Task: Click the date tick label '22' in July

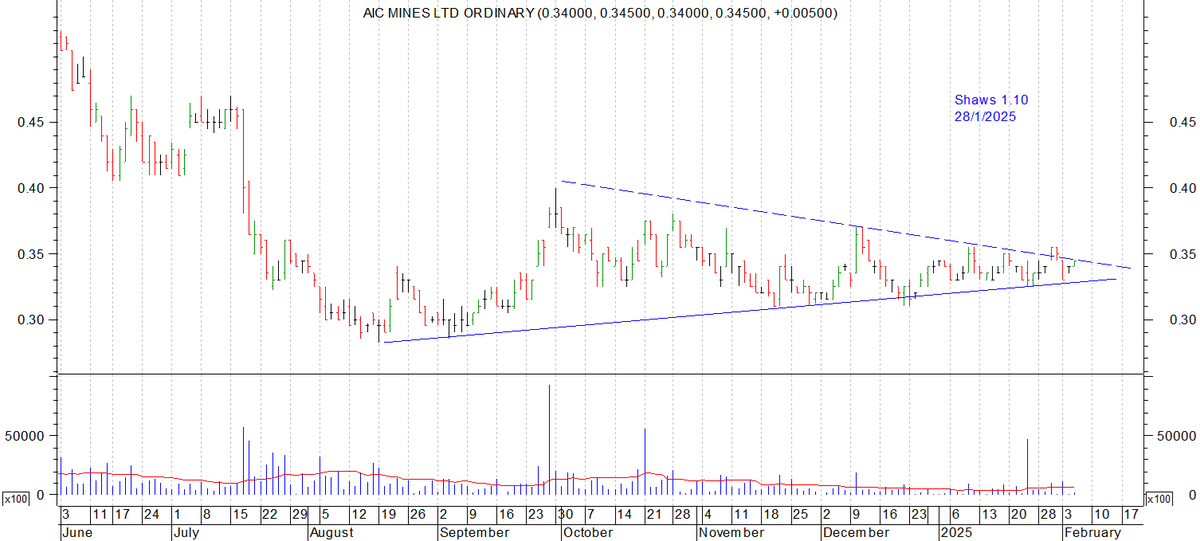Action: 270,515
